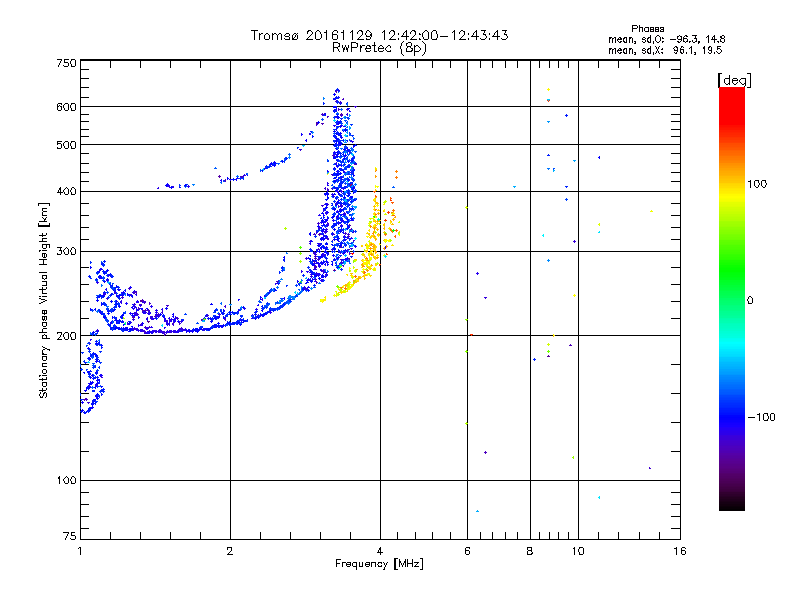This screenshot has width=800, height=600.
Task: Click the y-axis tick label '600'
Action: [x=67, y=107]
